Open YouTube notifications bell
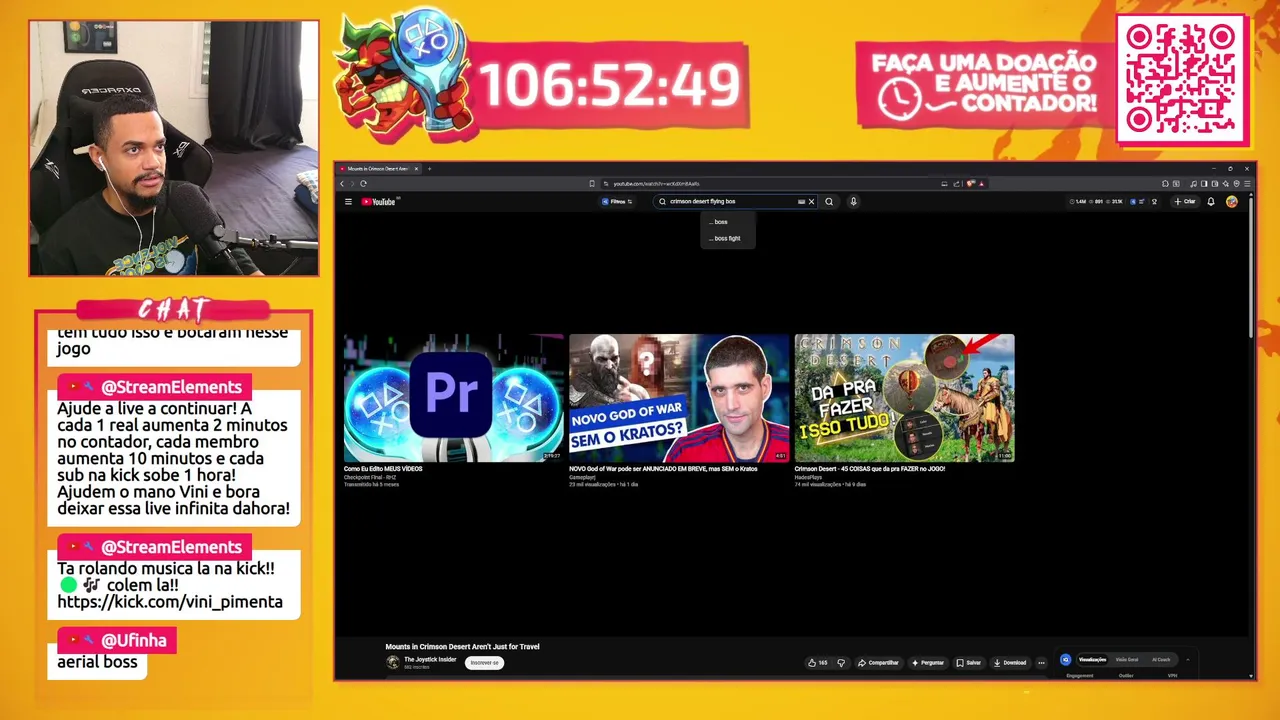This screenshot has height=720, width=1280. (x=1211, y=202)
